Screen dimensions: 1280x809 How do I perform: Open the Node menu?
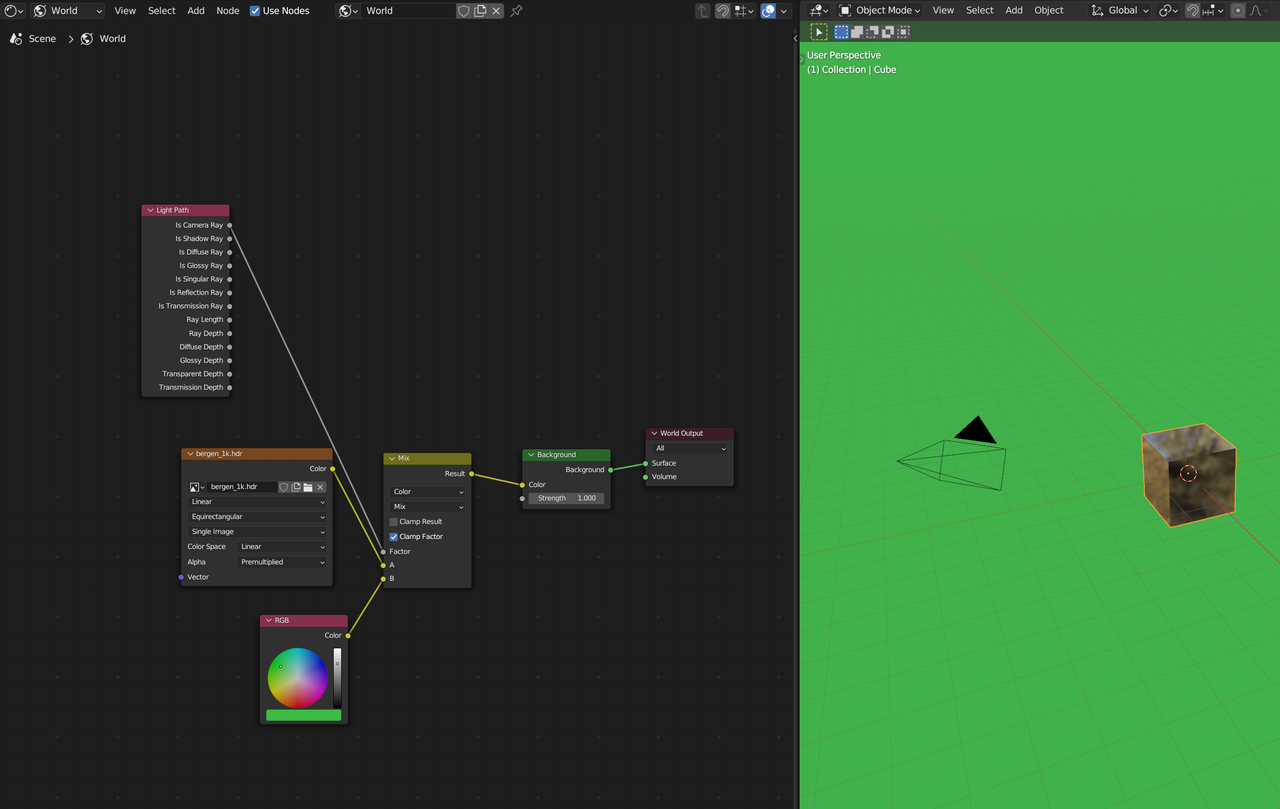[227, 11]
